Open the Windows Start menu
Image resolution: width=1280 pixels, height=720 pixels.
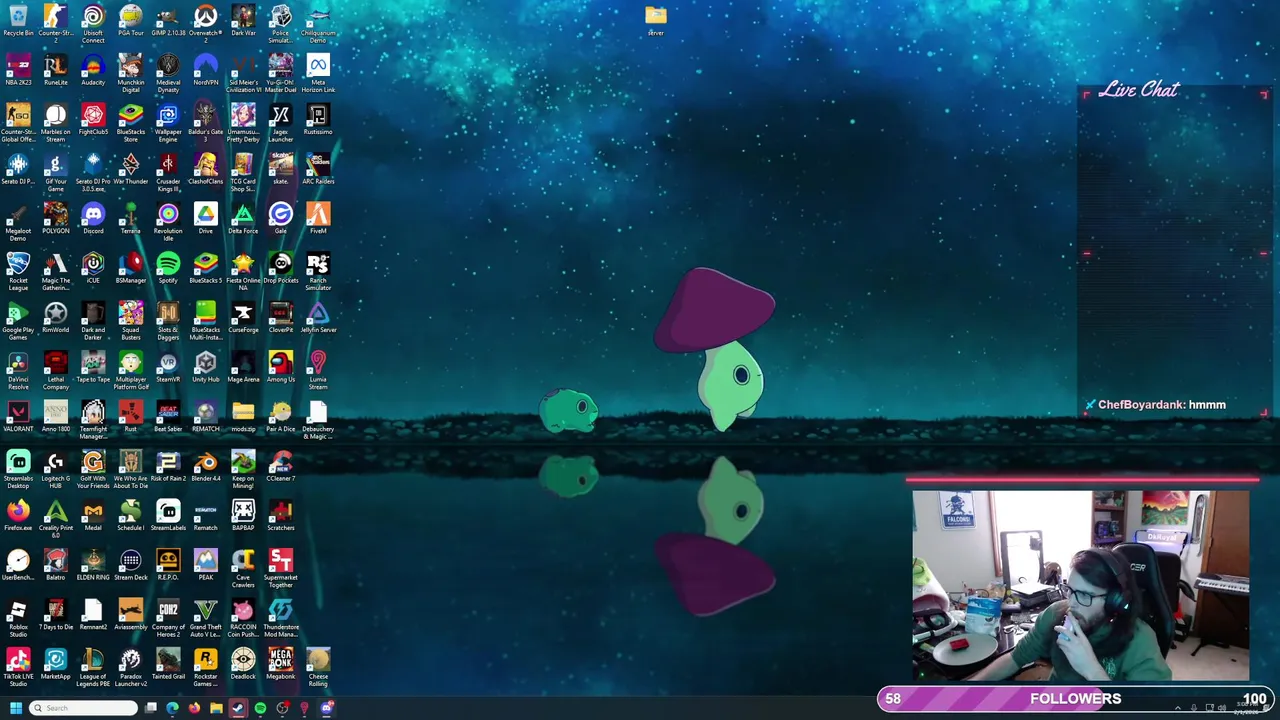15,708
